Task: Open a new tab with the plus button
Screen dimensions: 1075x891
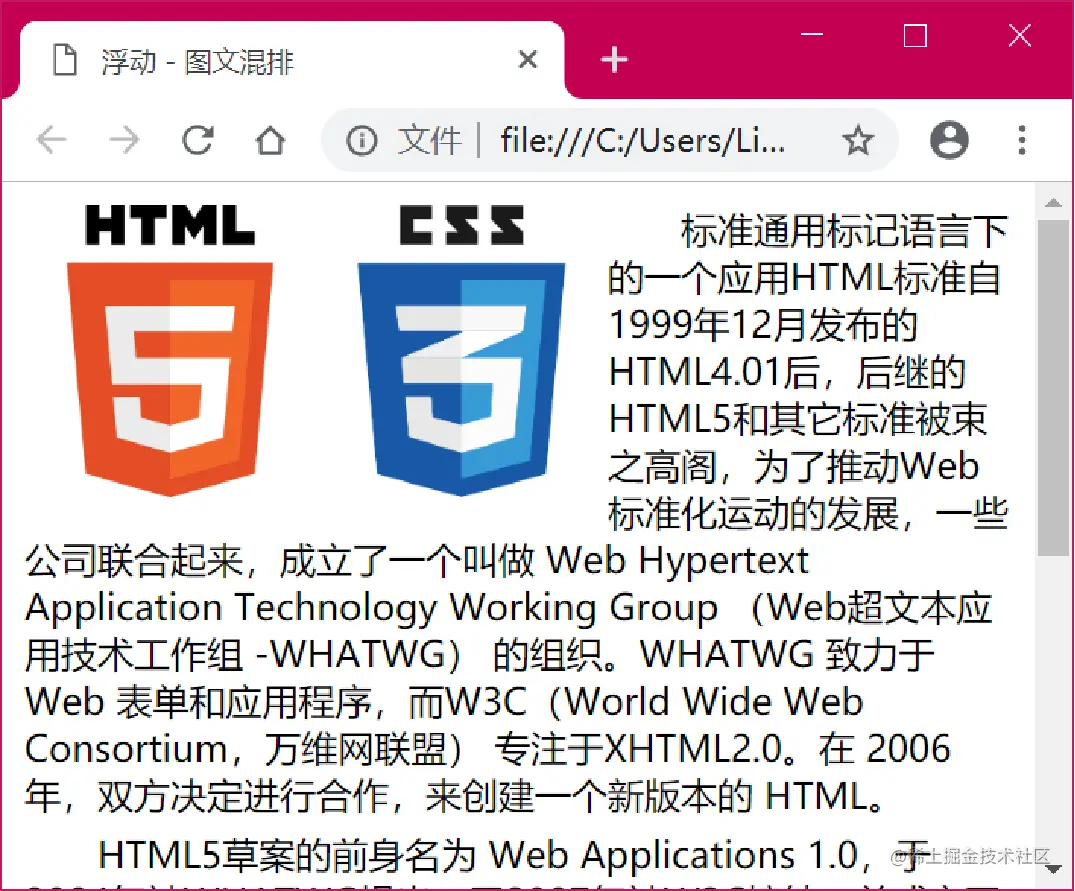Action: 613,59
